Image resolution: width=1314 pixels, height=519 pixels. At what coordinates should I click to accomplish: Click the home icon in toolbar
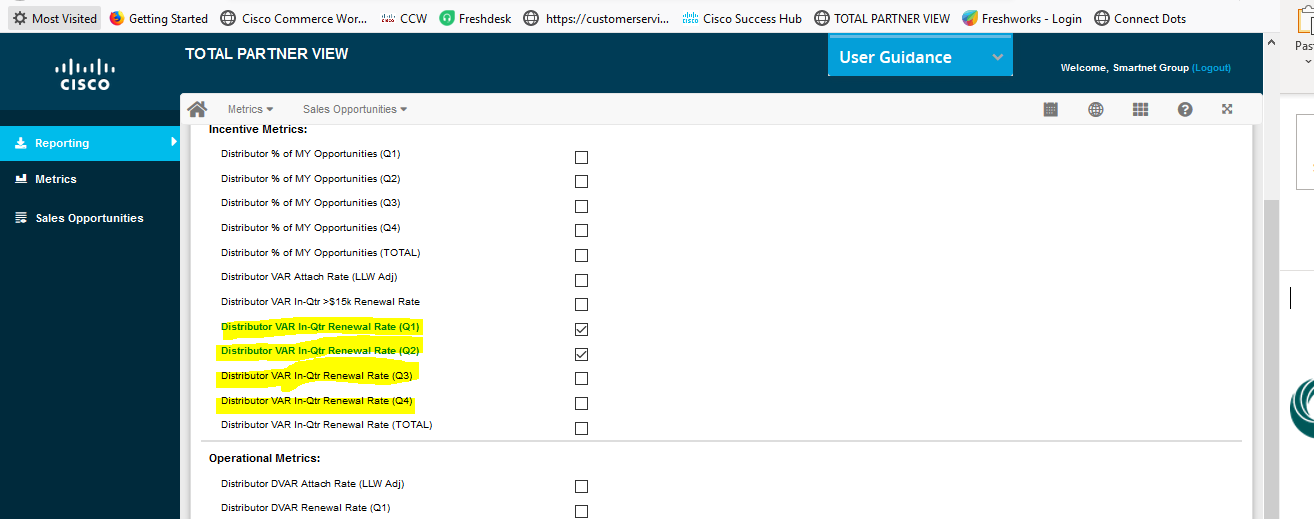point(197,109)
